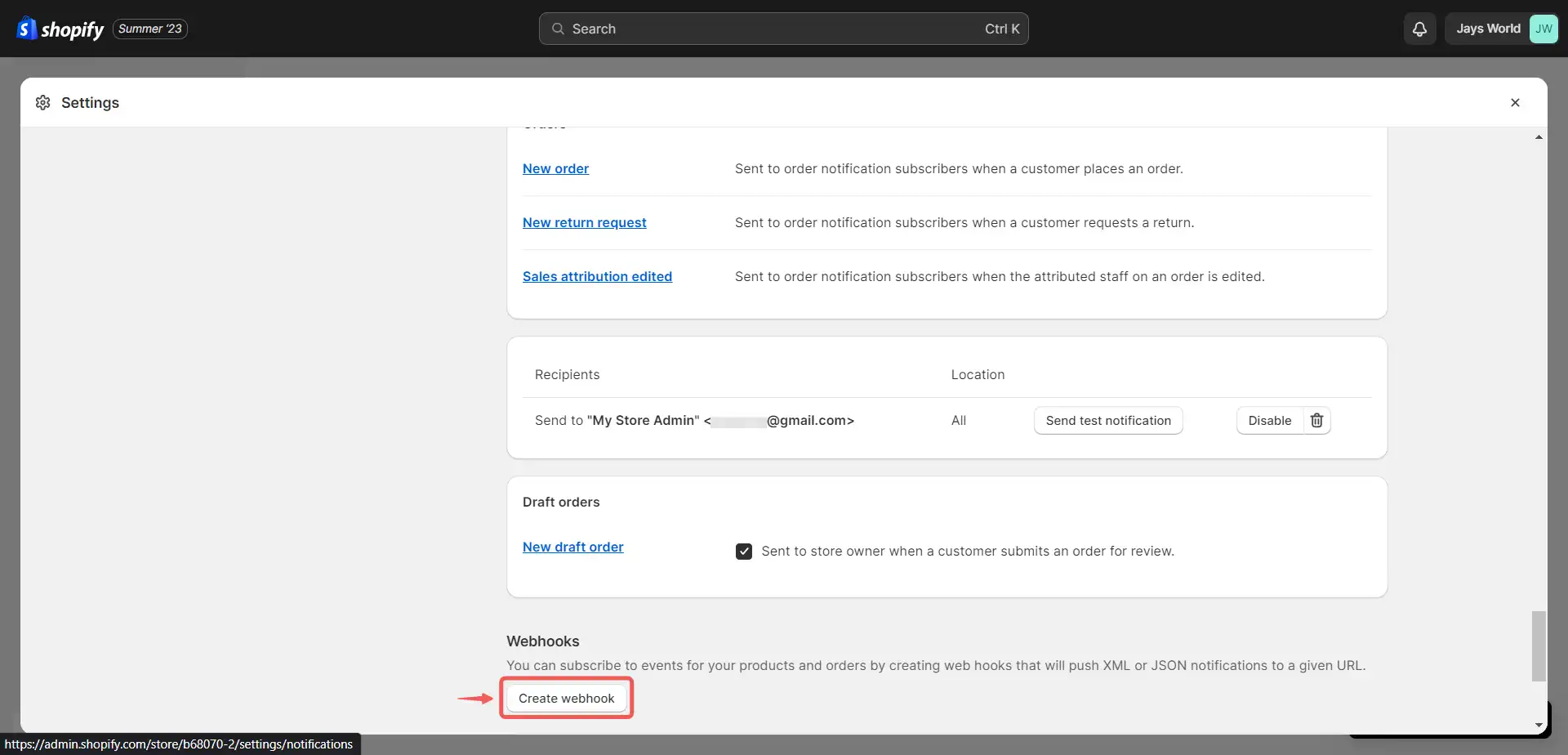
Task: Click the Summer '23 badge
Action: pyautogui.click(x=150, y=29)
